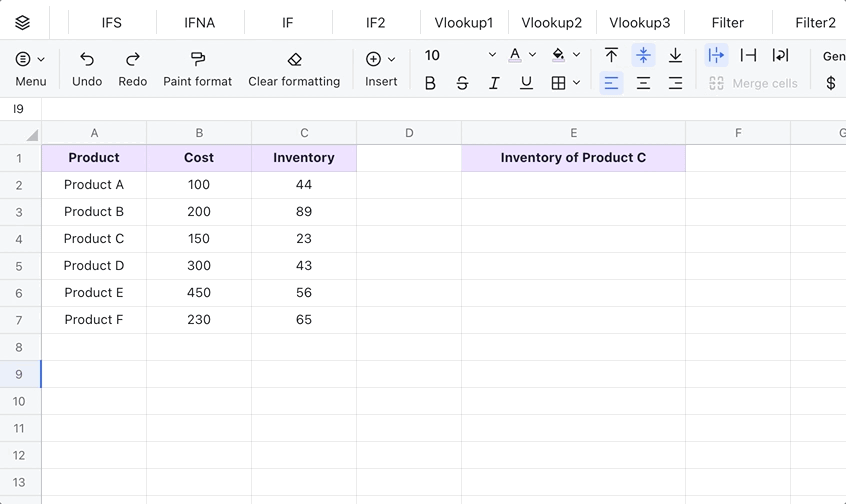Open the Filter sheet tab
The image size is (846, 504).
click(x=727, y=22)
